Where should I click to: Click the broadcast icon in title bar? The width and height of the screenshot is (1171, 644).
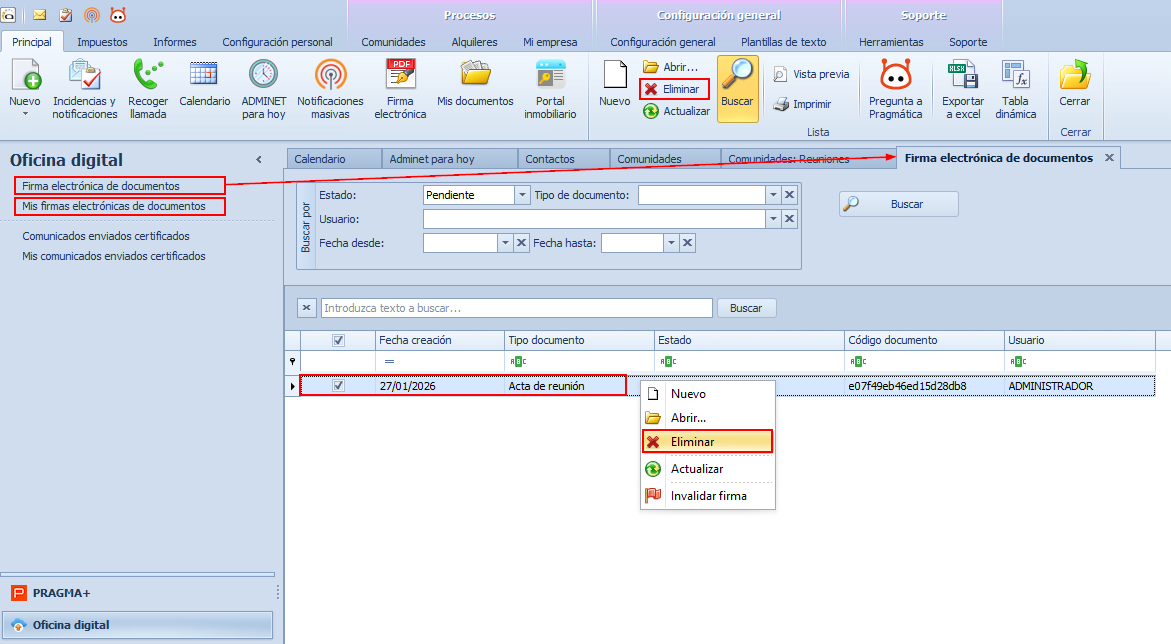point(92,14)
